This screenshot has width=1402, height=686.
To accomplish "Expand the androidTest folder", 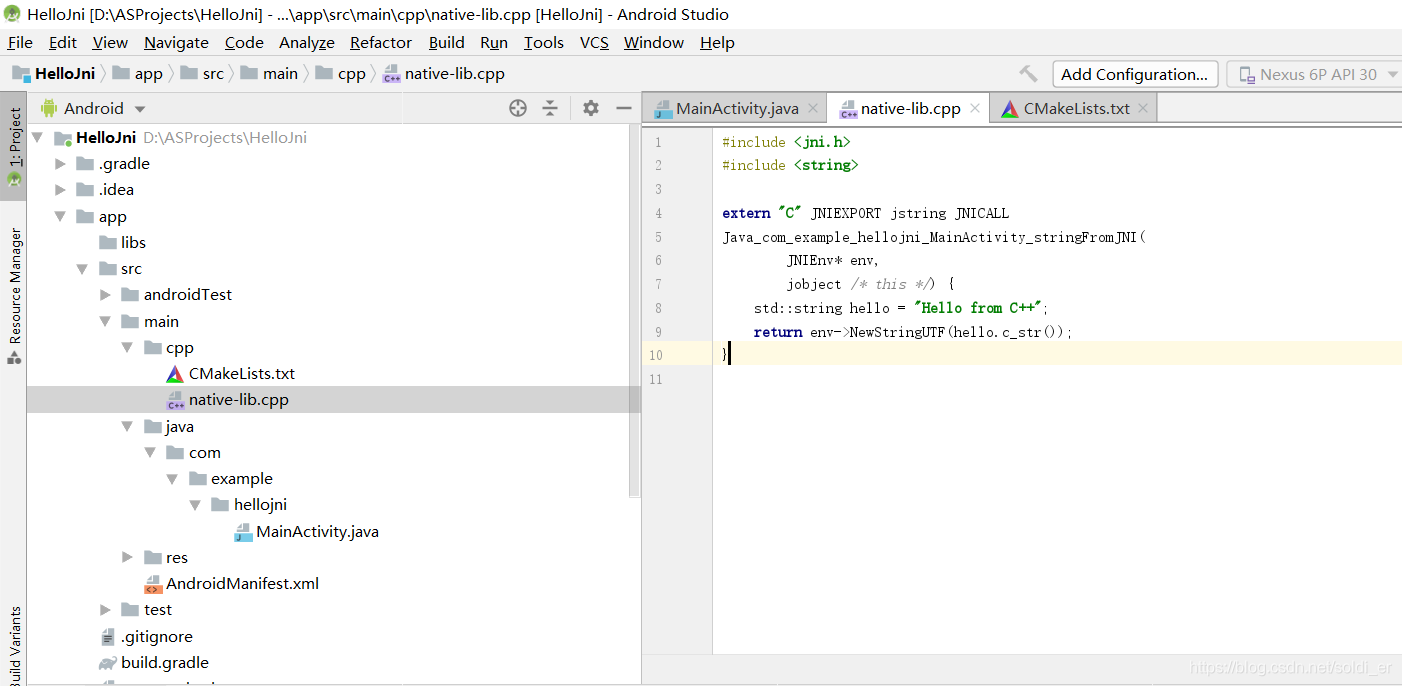I will 106,295.
